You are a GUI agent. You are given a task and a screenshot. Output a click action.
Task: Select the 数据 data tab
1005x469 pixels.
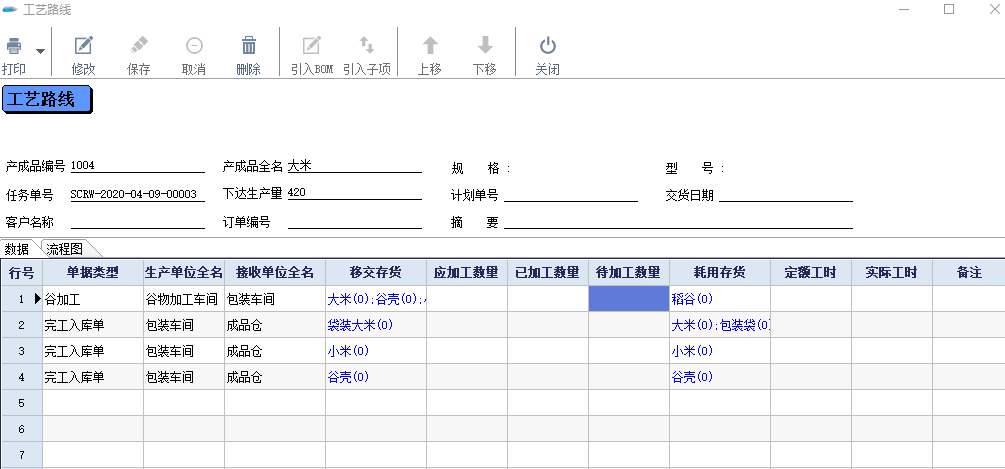(17, 249)
